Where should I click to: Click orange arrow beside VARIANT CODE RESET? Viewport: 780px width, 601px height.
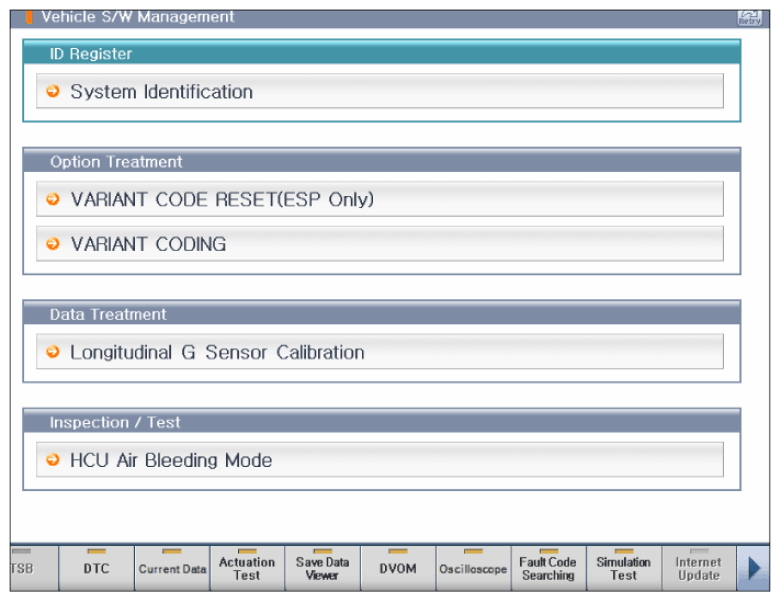click(x=53, y=199)
